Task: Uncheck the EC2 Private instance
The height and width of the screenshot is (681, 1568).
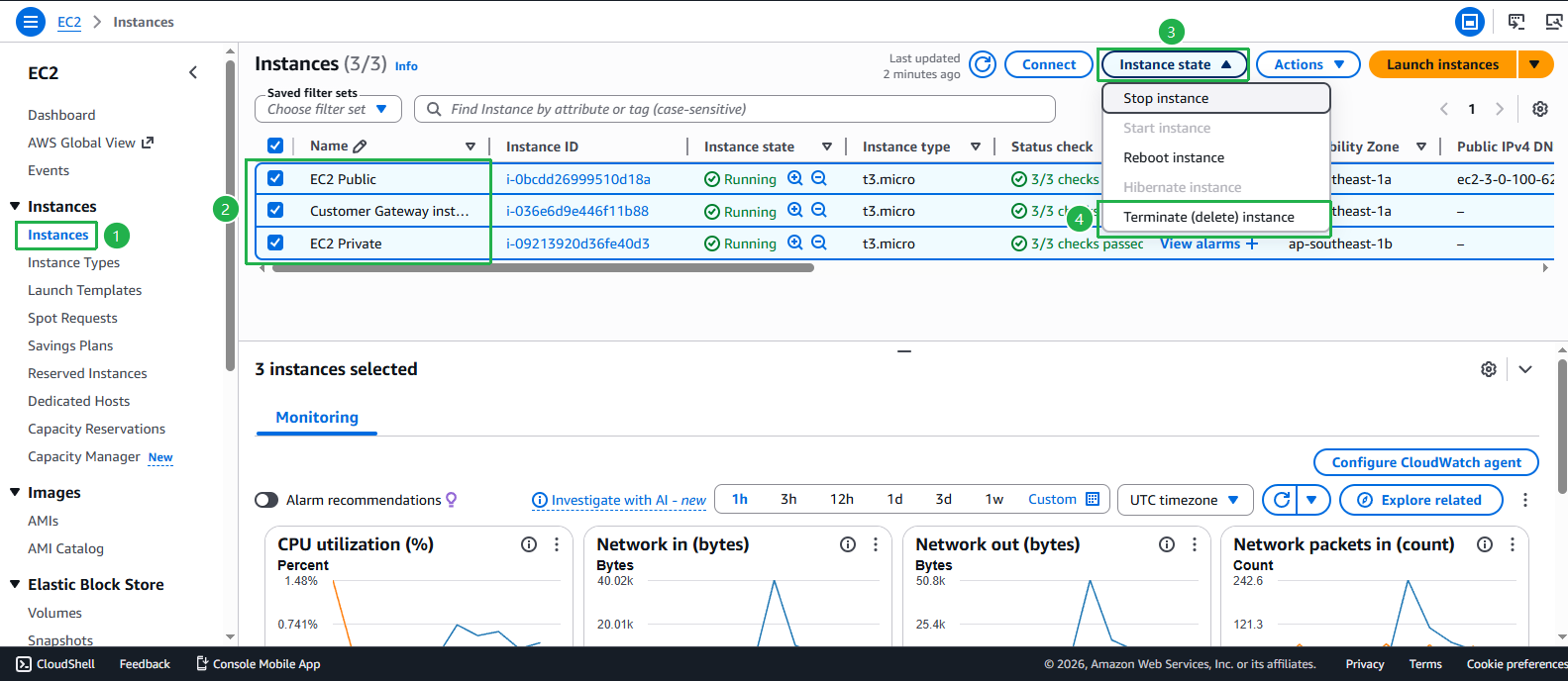Action: (x=275, y=243)
